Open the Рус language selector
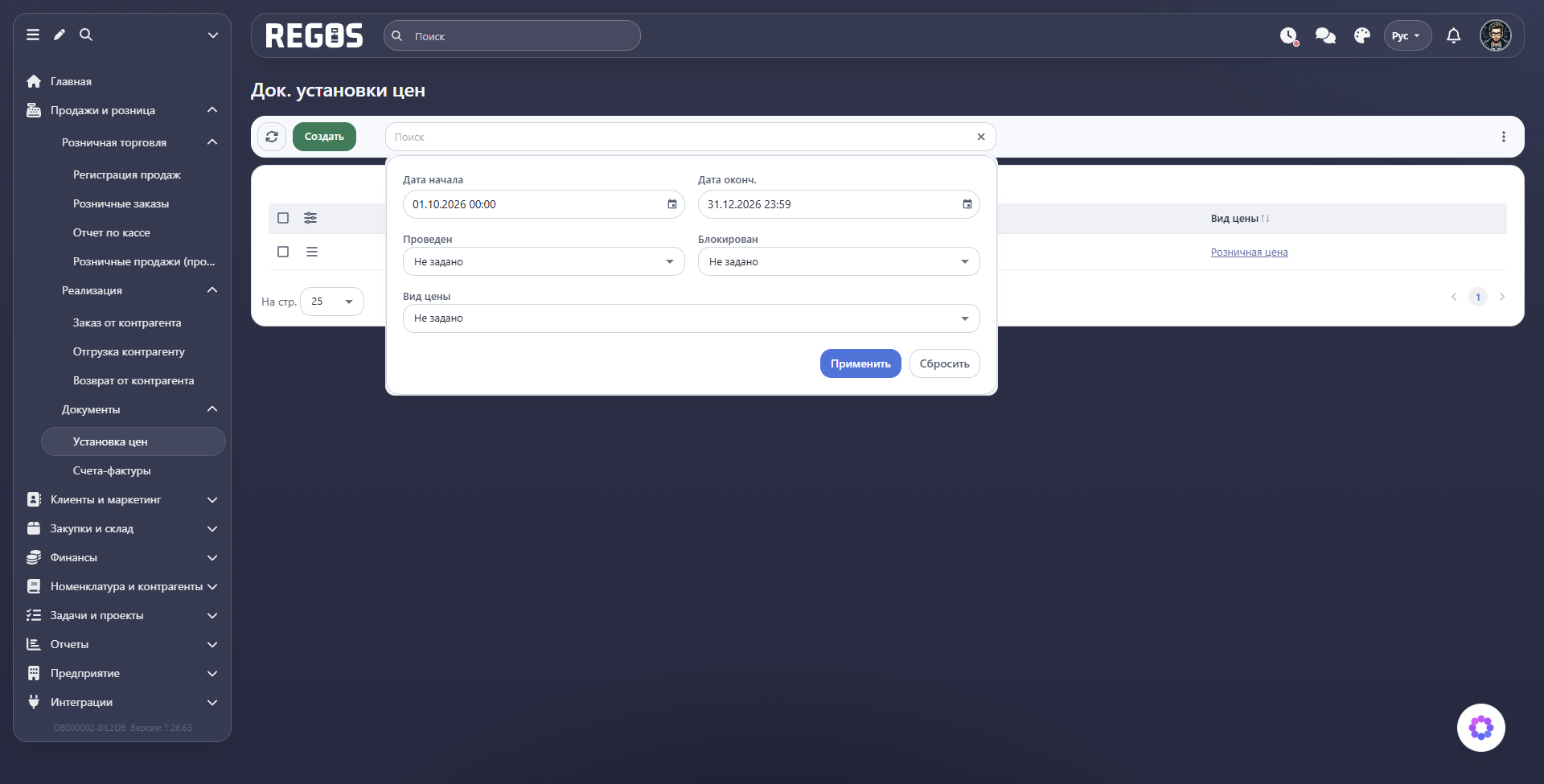Viewport: 1544px width, 784px height. [1407, 35]
